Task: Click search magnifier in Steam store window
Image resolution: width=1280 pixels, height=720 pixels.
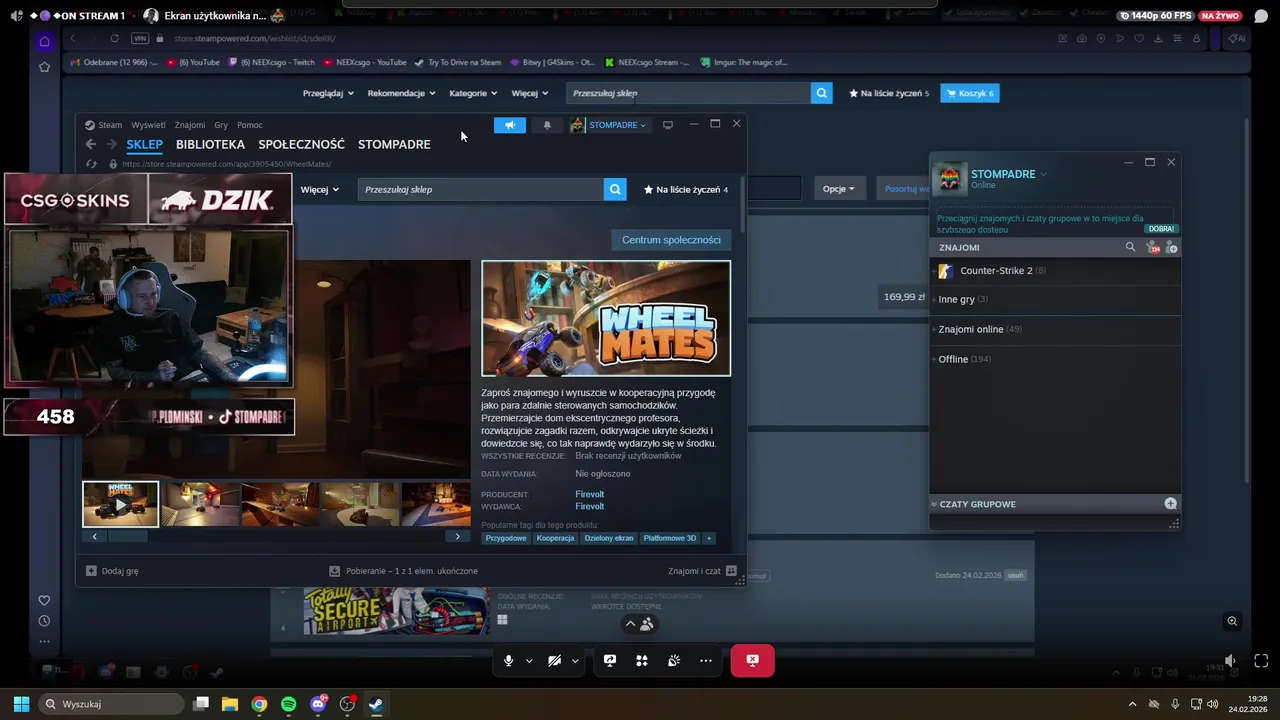Action: tap(615, 189)
